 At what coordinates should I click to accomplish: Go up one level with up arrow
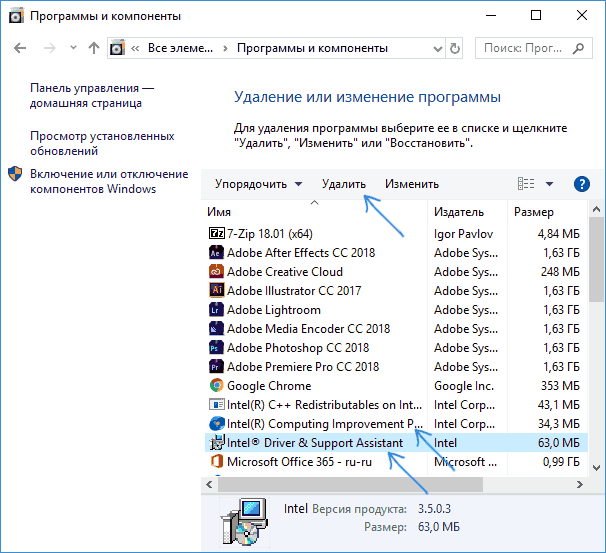[94, 48]
